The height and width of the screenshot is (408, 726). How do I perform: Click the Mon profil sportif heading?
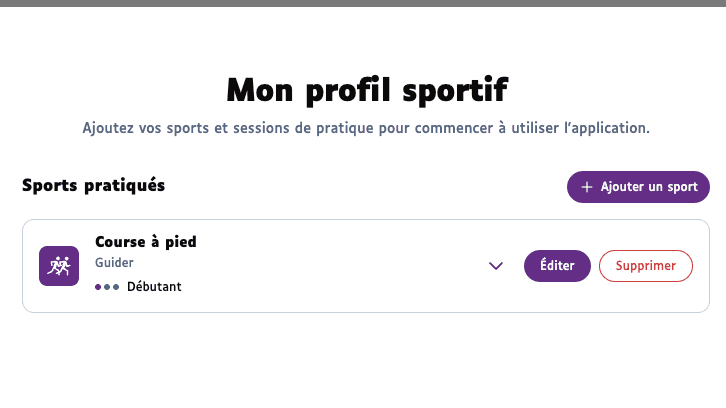click(x=366, y=91)
